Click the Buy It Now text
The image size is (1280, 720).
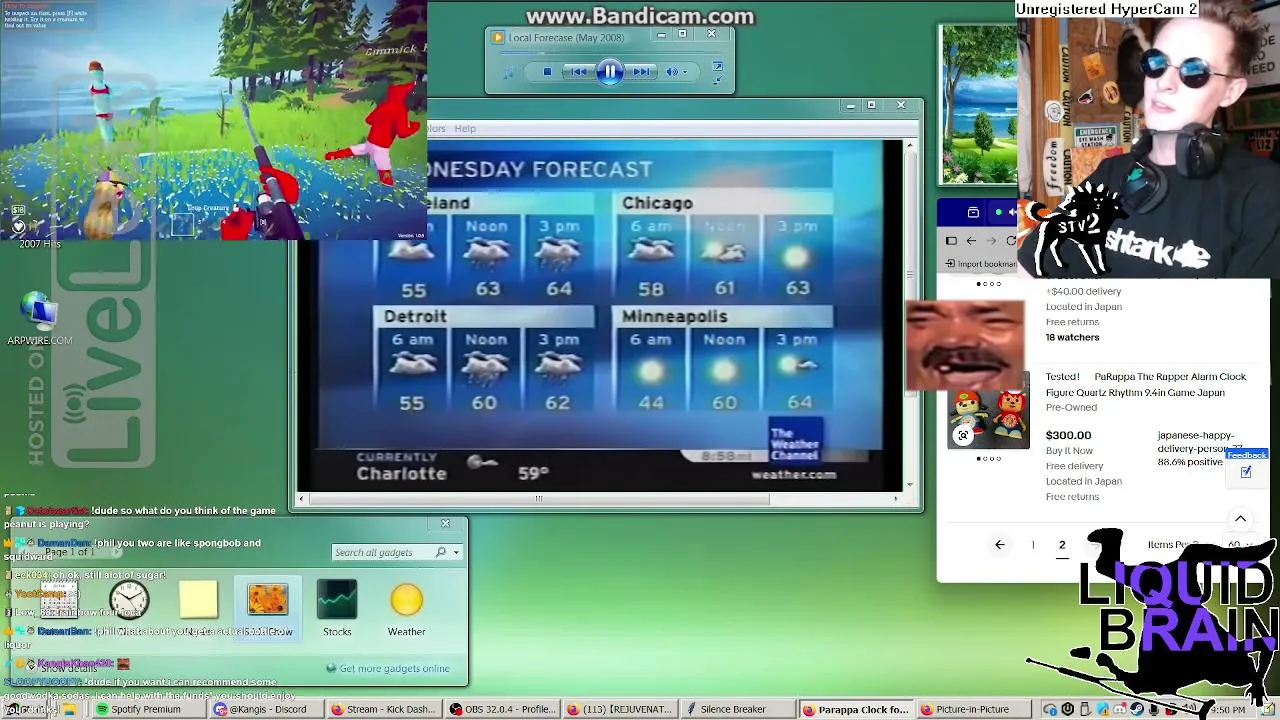[1069, 451]
